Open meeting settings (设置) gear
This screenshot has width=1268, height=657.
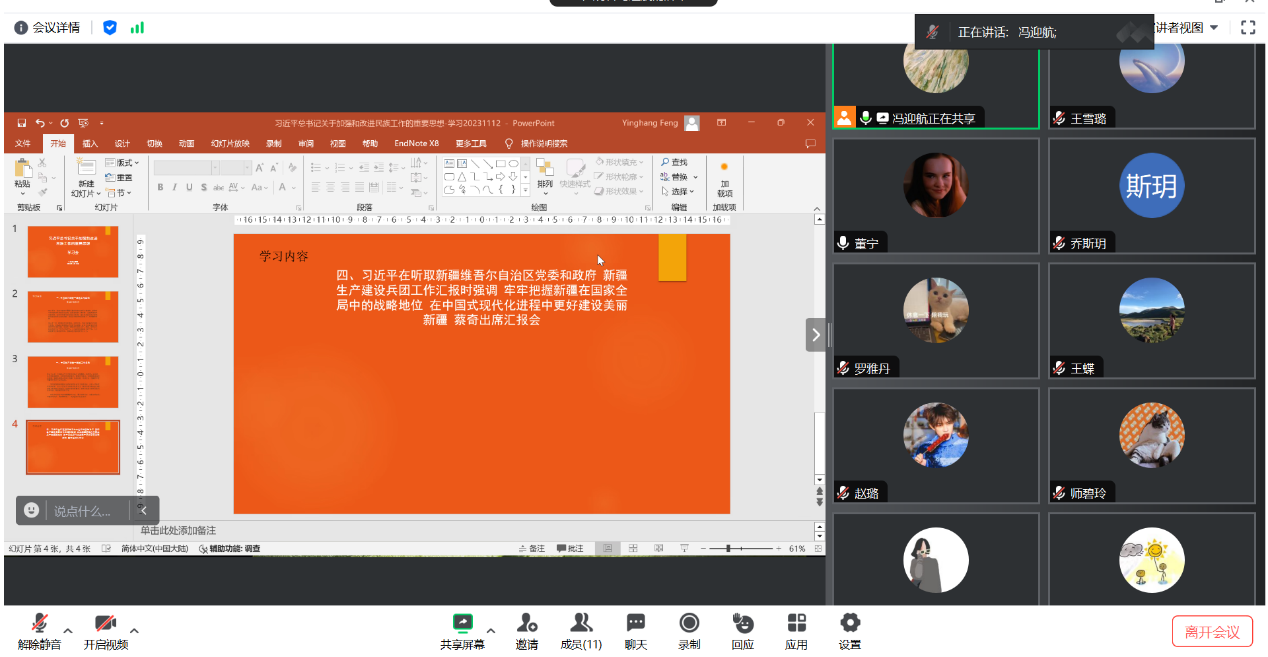[x=850, y=631]
